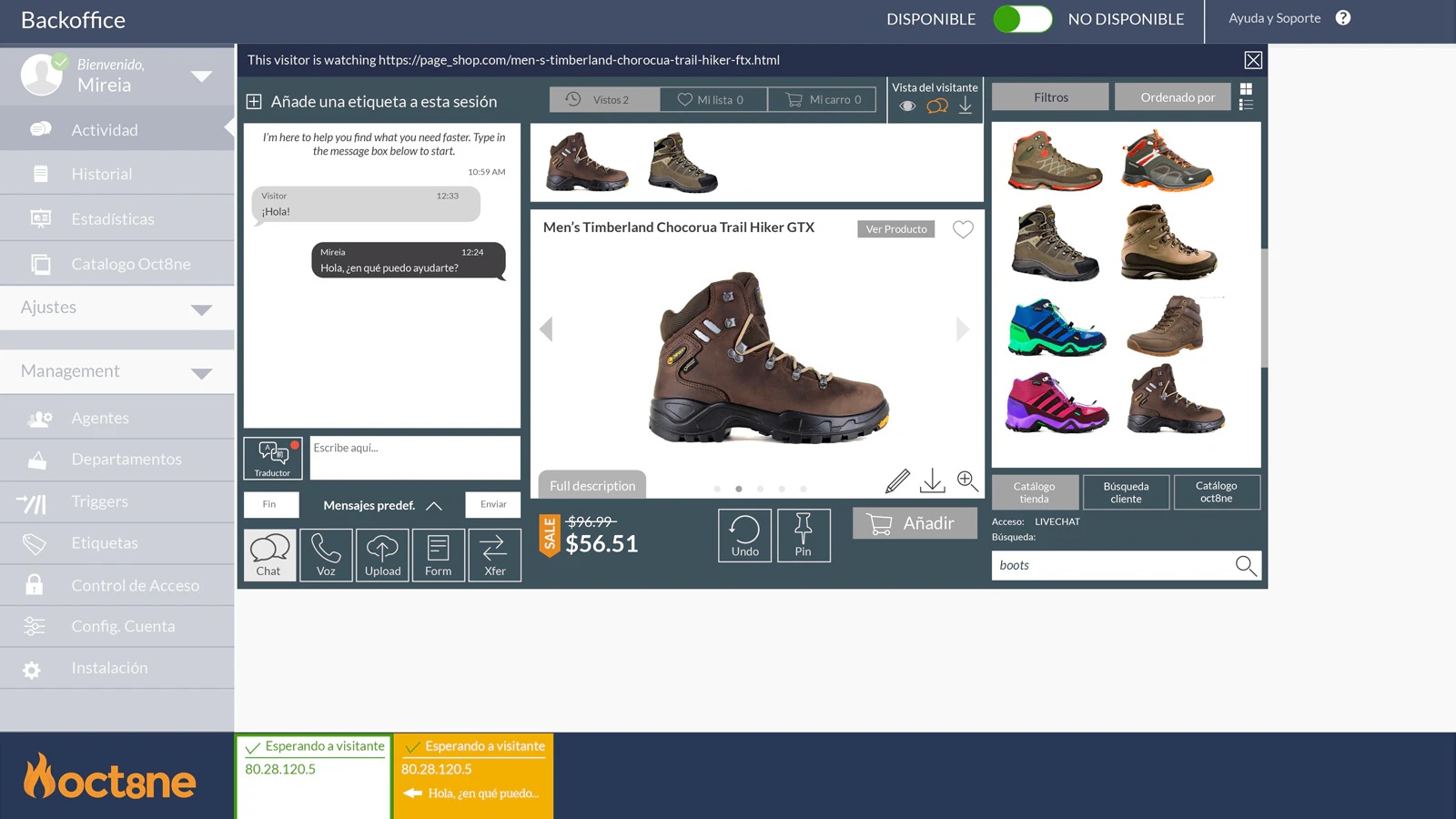This screenshot has width=1456, height=819.
Task: Click the Pin button
Action: tap(804, 535)
